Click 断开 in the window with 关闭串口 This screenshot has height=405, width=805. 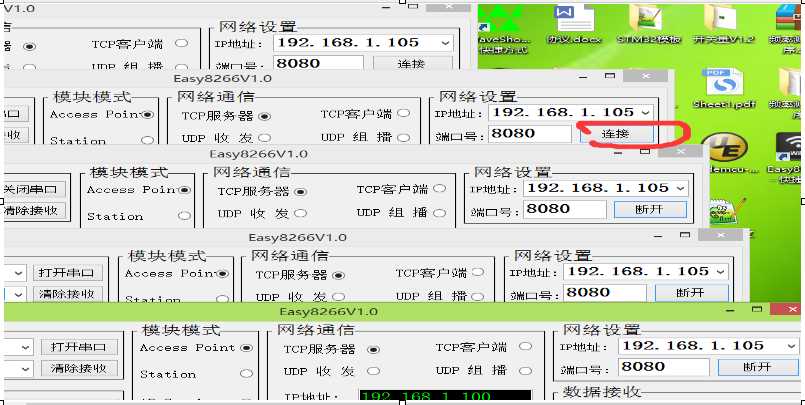649,209
